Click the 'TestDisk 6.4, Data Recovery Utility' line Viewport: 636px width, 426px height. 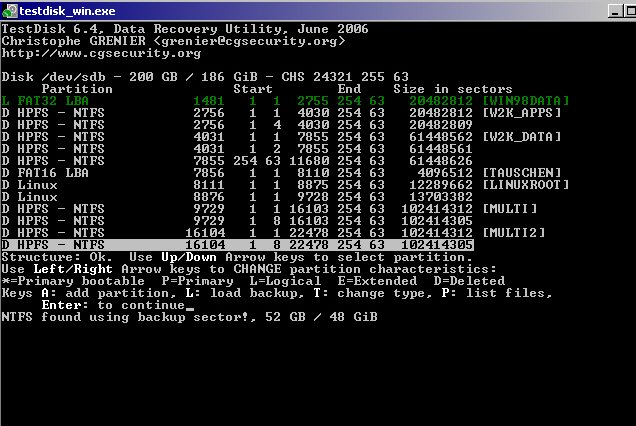tap(185, 29)
